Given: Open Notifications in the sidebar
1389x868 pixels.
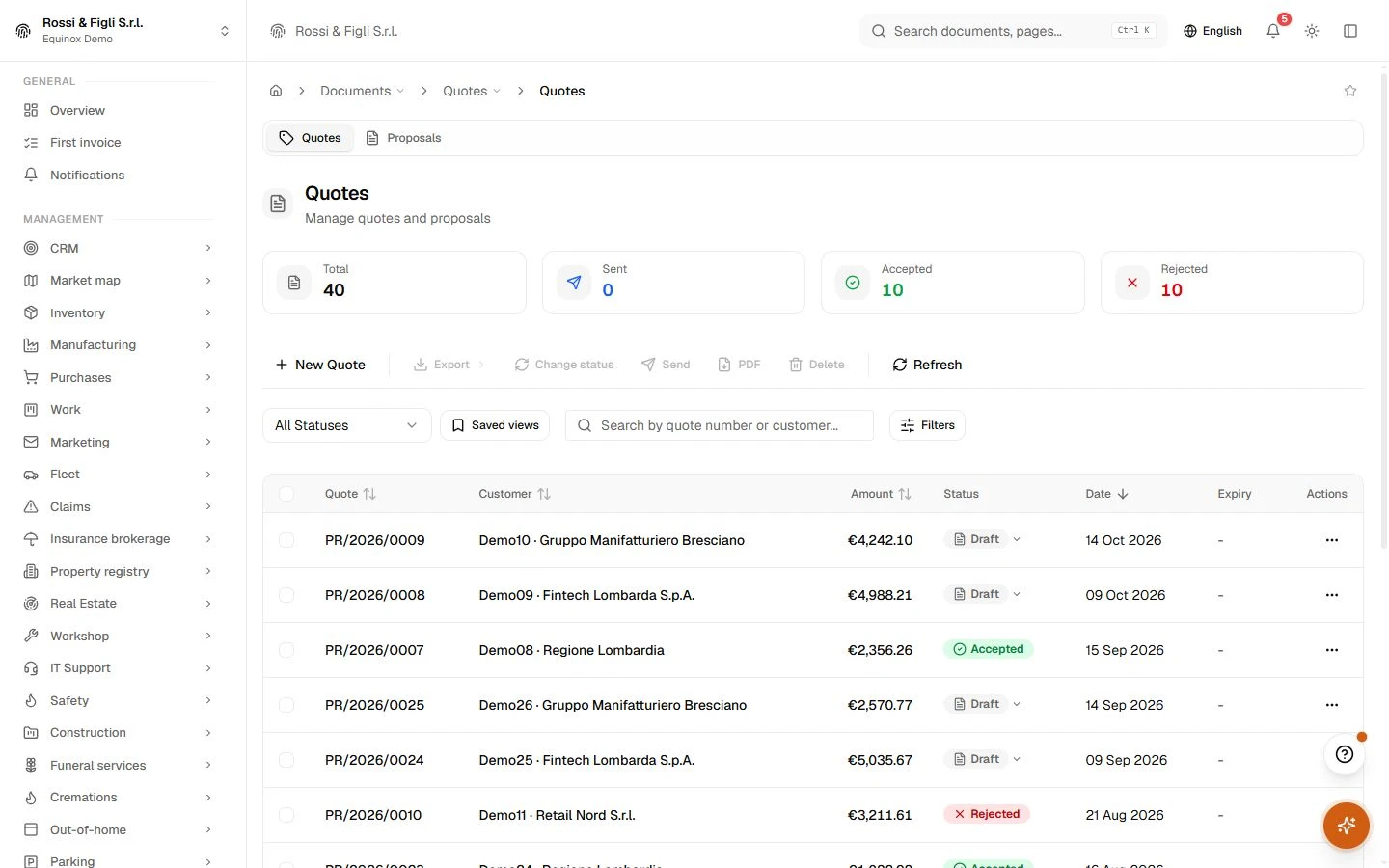Looking at the screenshot, I should (x=118, y=175).
